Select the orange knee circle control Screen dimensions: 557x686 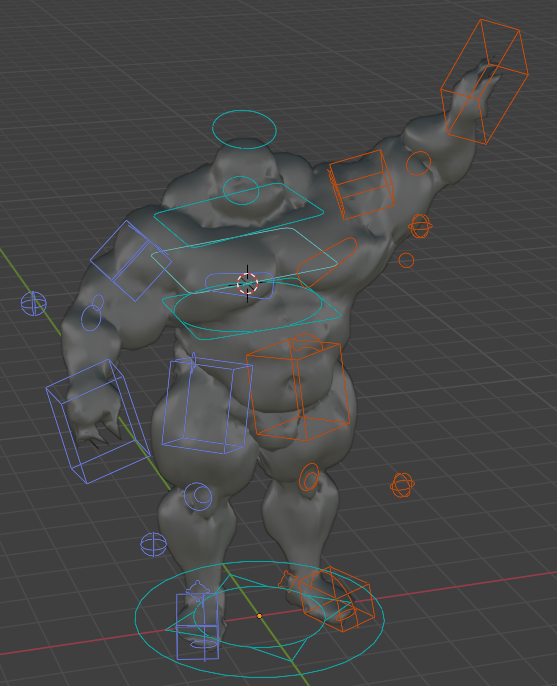click(309, 477)
